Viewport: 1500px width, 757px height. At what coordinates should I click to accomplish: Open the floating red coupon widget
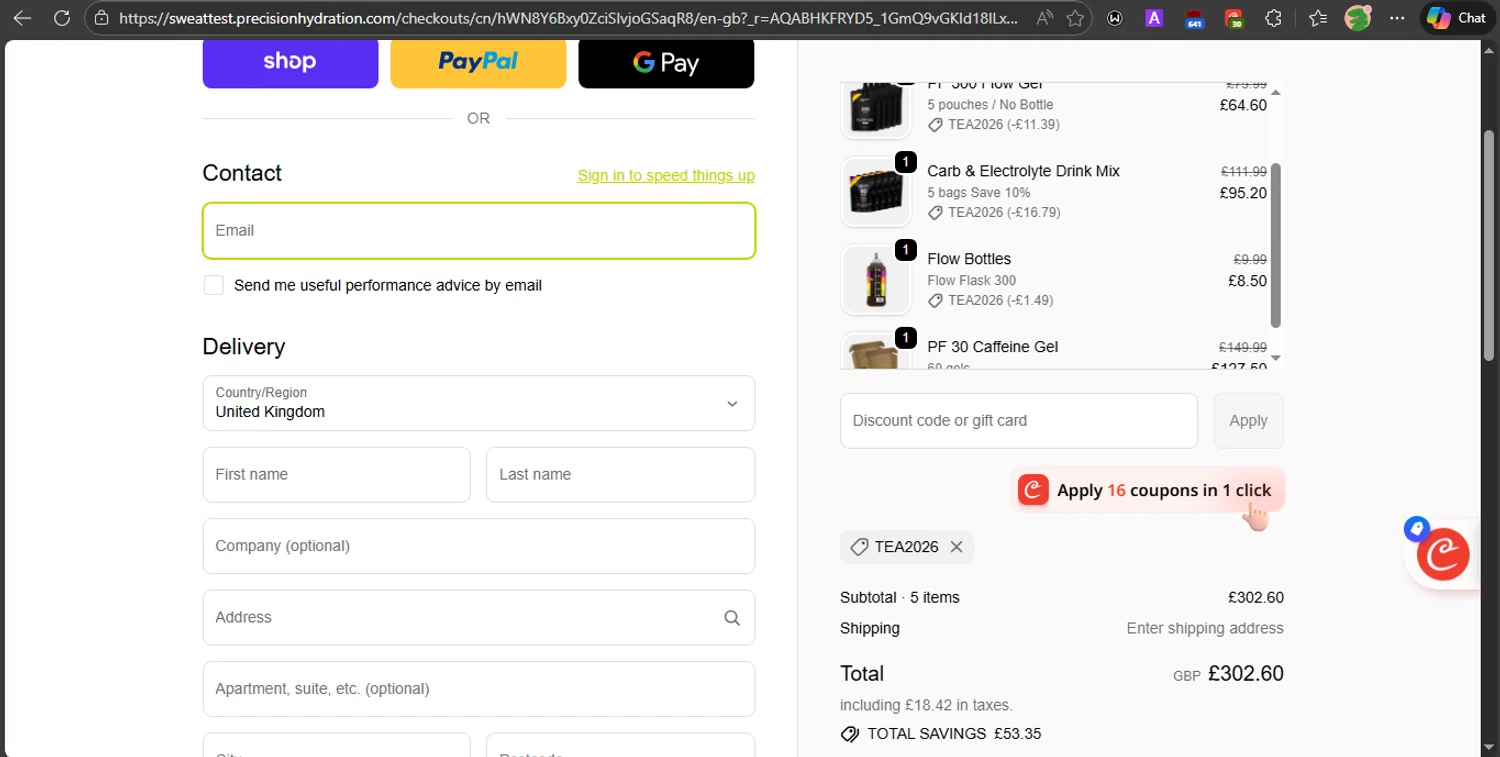[x=1443, y=555]
